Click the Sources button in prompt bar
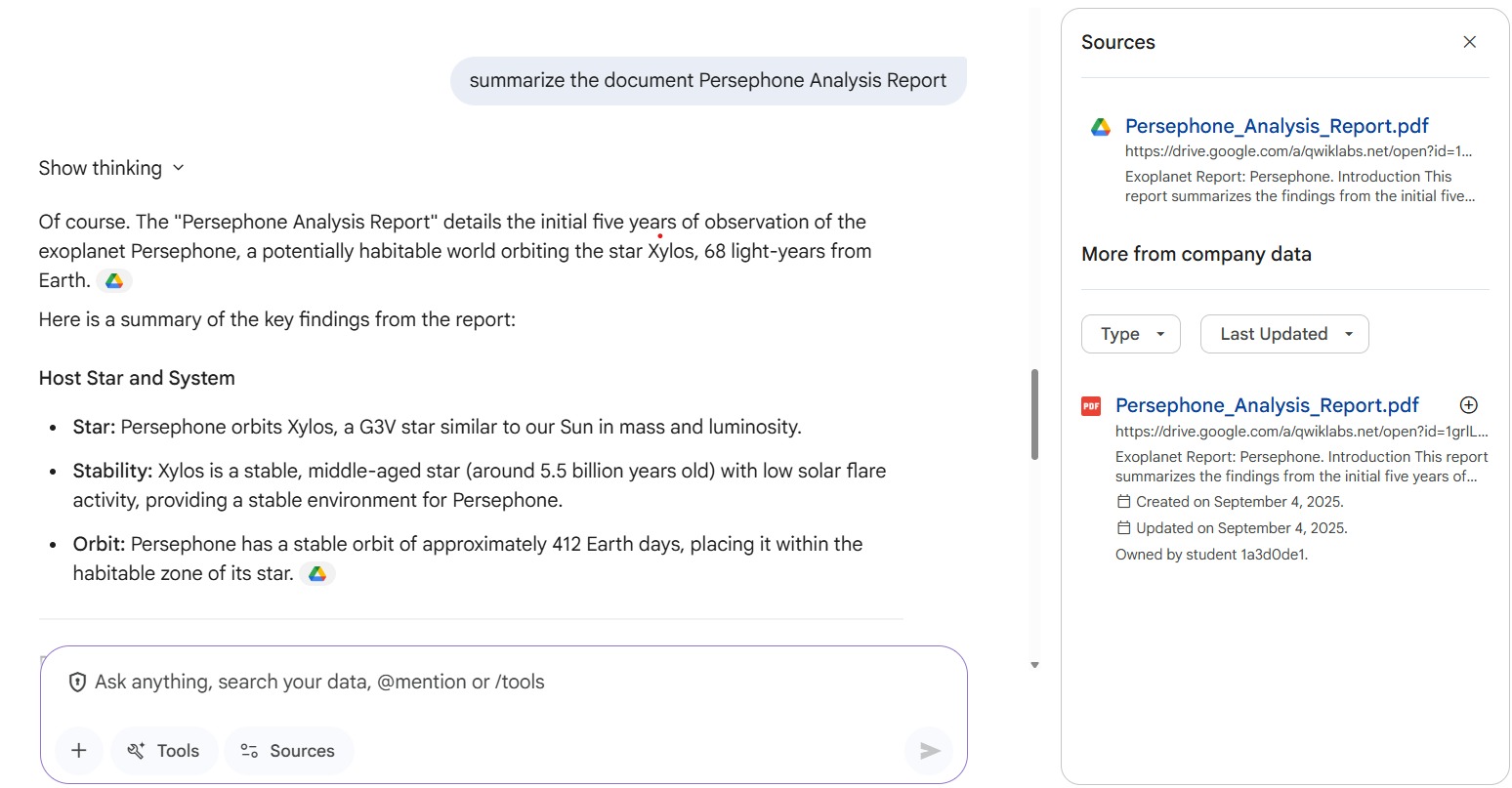Screen dimensions: 1512x788 pos(288,750)
